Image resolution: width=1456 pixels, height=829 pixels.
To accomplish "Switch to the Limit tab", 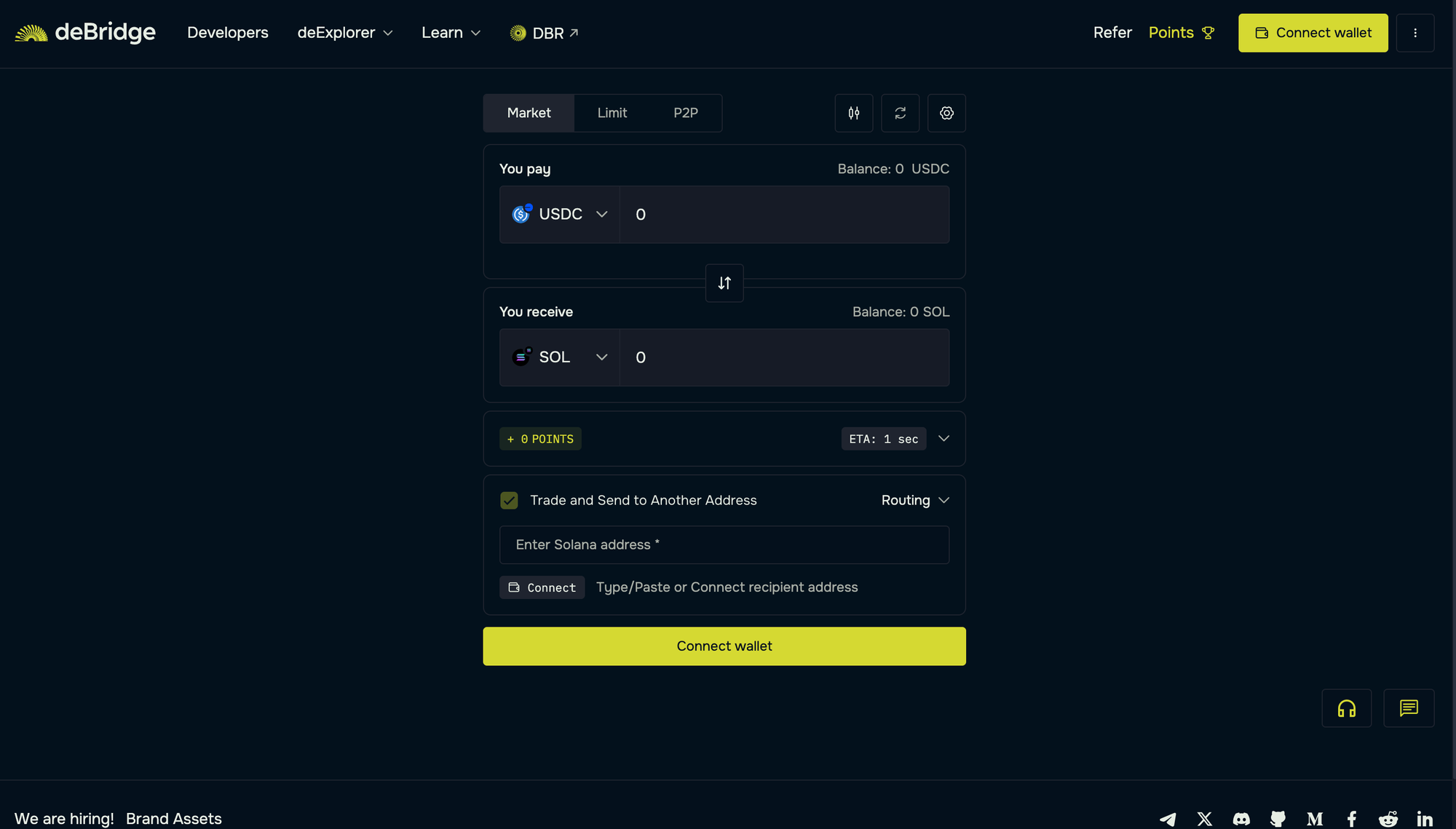I will pos(612,113).
